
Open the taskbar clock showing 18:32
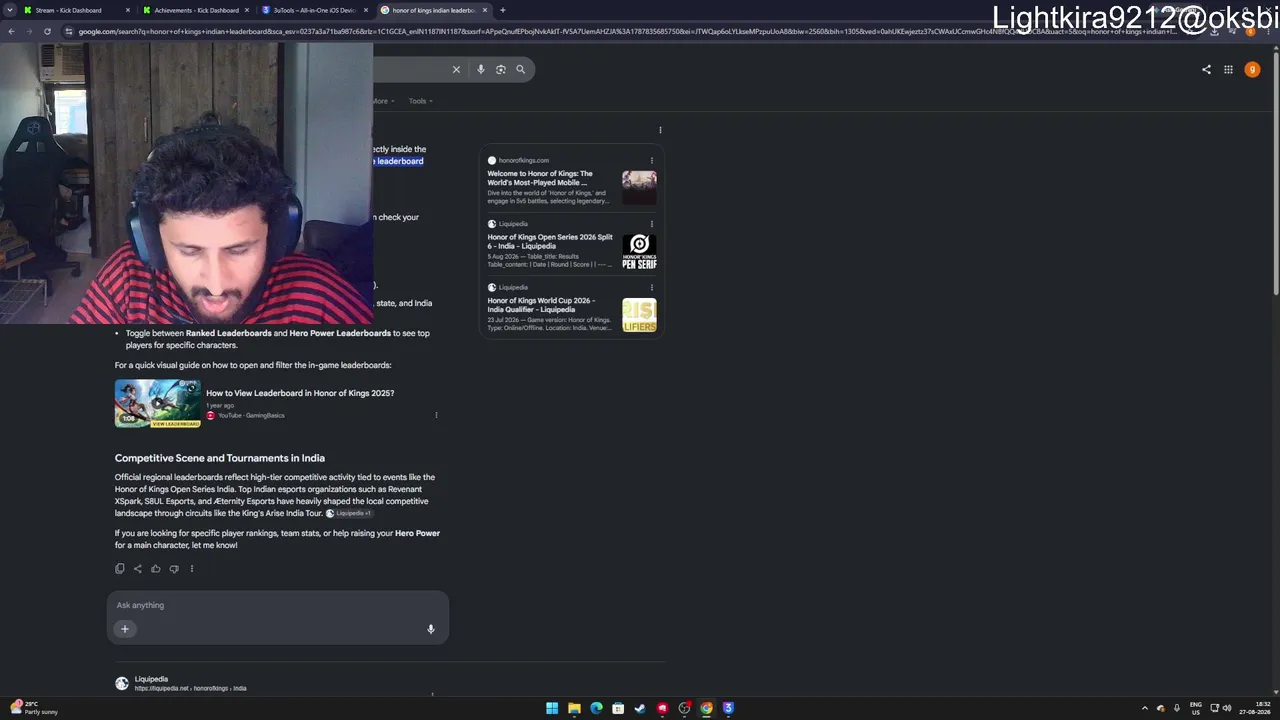click(1254, 708)
